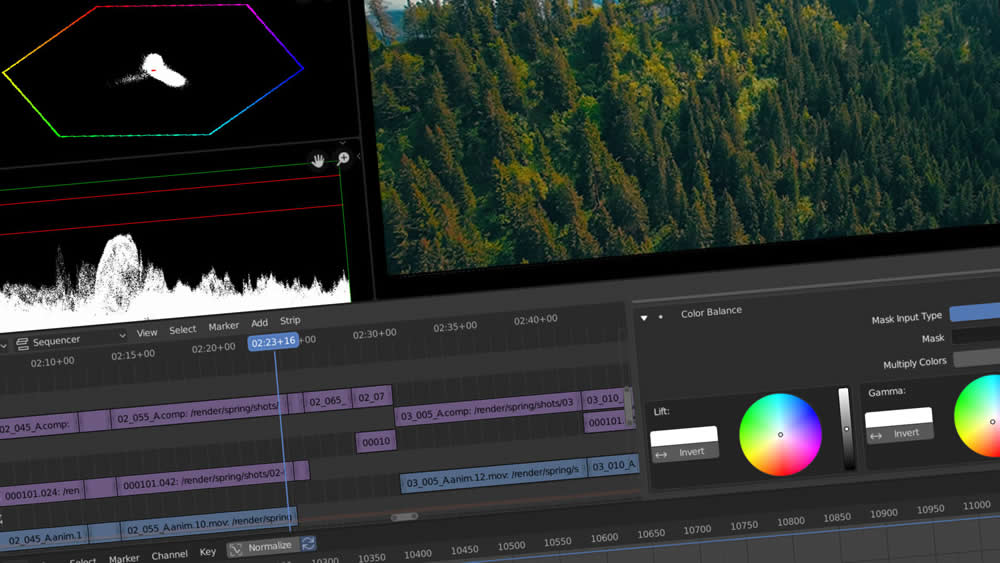Click the Gamma color wheel
This screenshot has width=1000, height=563.
pyautogui.click(x=979, y=416)
